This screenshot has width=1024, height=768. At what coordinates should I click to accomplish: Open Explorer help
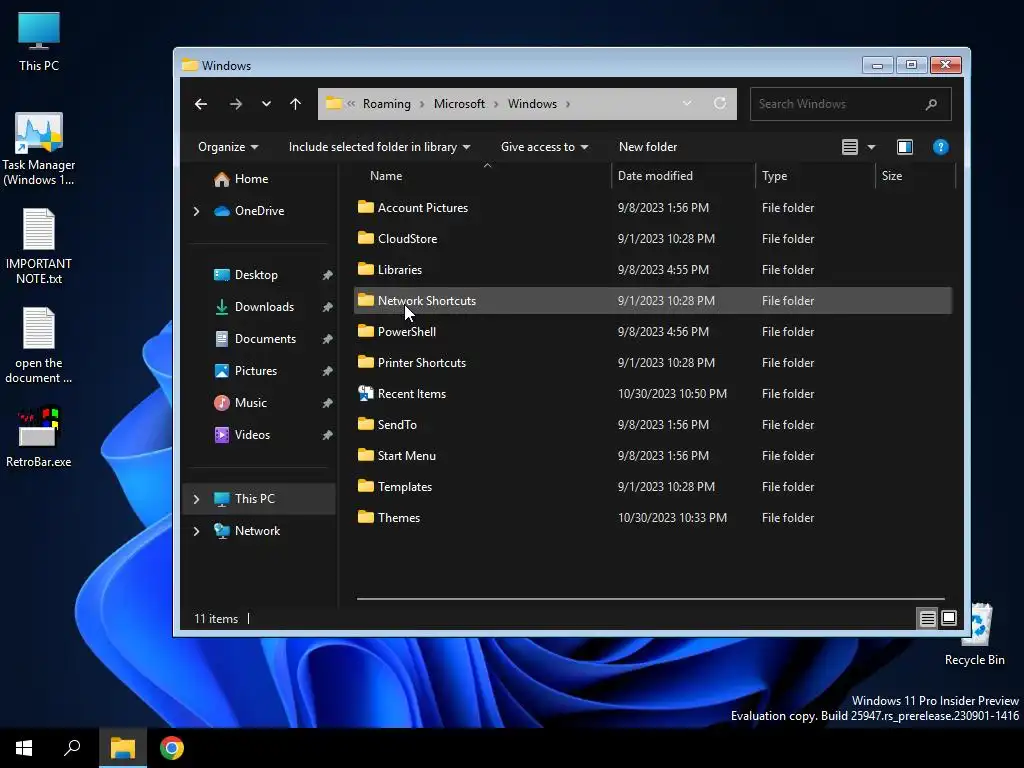940,147
